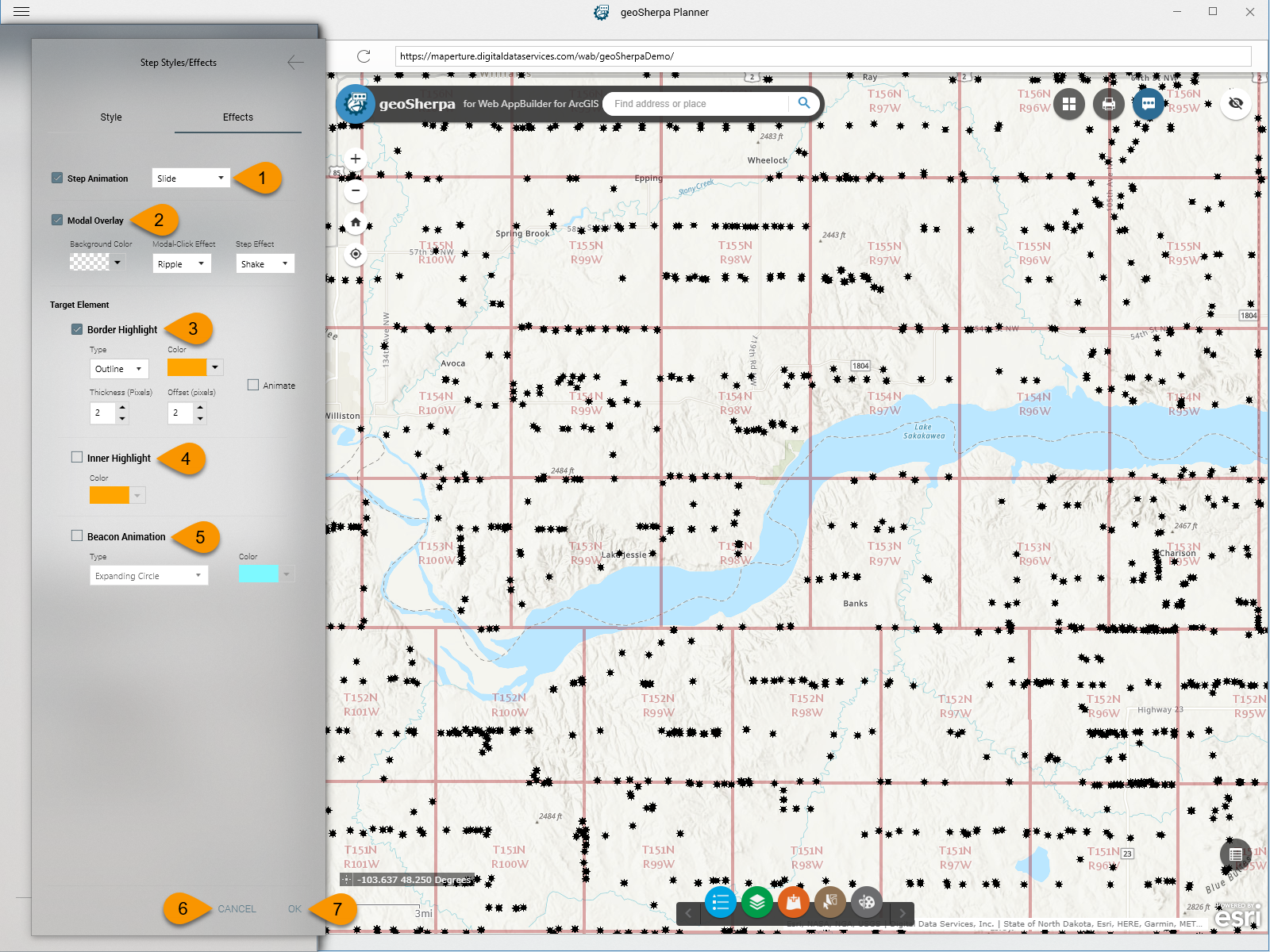The height and width of the screenshot is (952, 1270).
Task: Uncheck Border Highlight
Action: (77, 329)
